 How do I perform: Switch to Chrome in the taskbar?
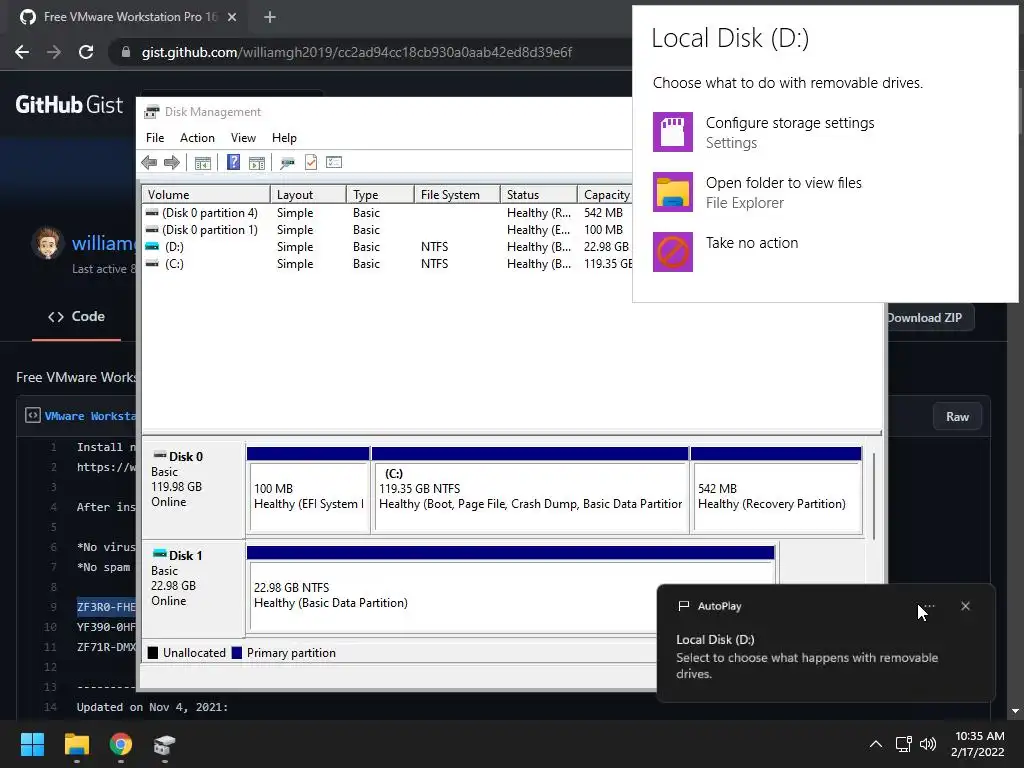121,744
